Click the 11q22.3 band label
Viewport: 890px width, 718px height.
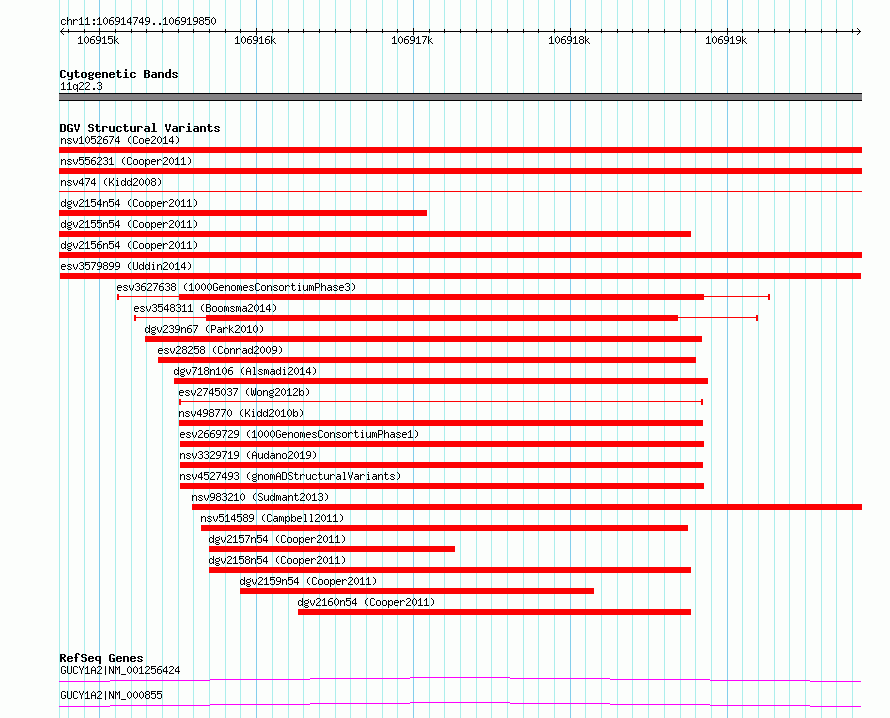81,86
